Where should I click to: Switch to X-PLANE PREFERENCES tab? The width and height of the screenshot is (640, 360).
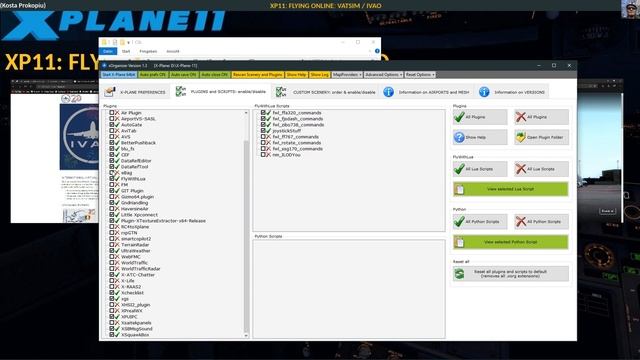(136, 92)
